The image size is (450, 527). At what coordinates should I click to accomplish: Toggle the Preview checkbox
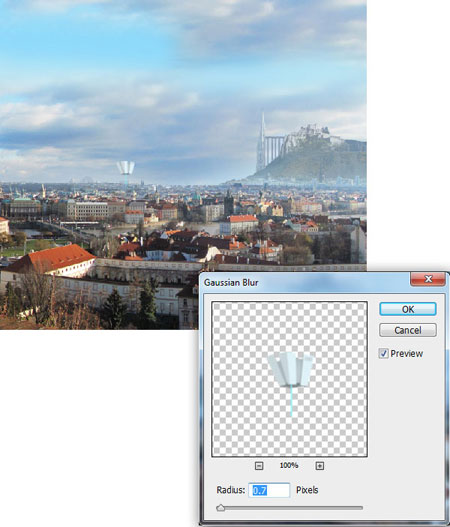[383, 353]
